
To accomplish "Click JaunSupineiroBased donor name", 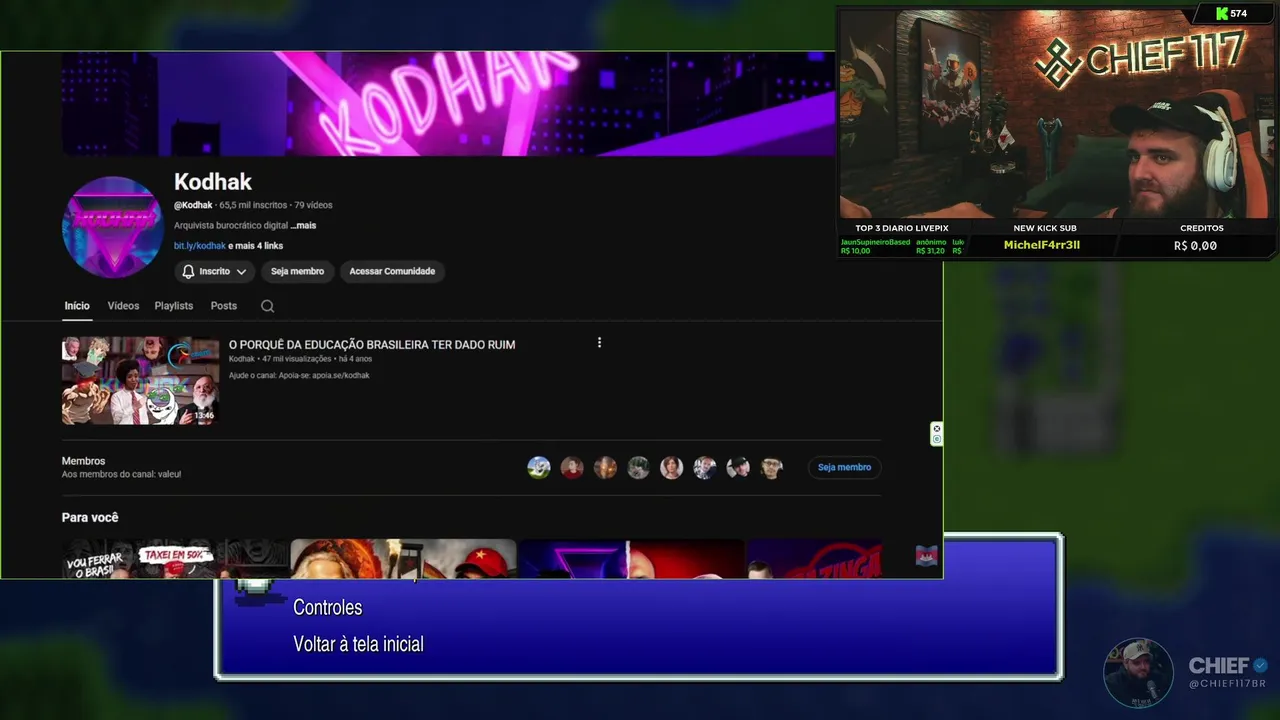I will [x=875, y=242].
